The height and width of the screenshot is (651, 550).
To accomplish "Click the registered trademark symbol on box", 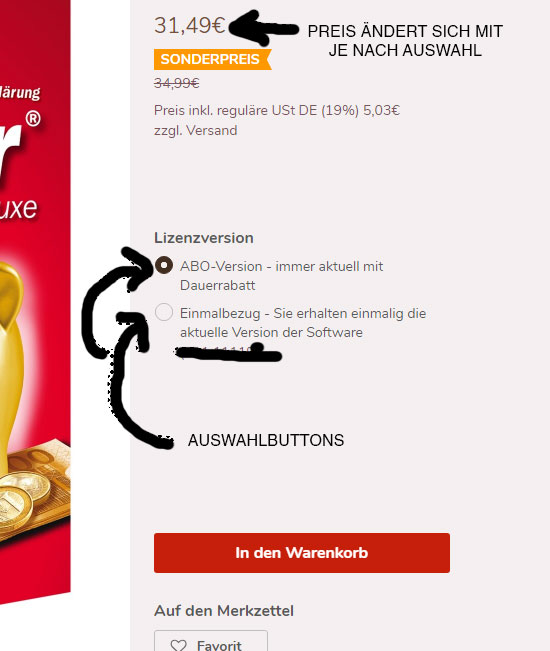I will coord(33,119).
